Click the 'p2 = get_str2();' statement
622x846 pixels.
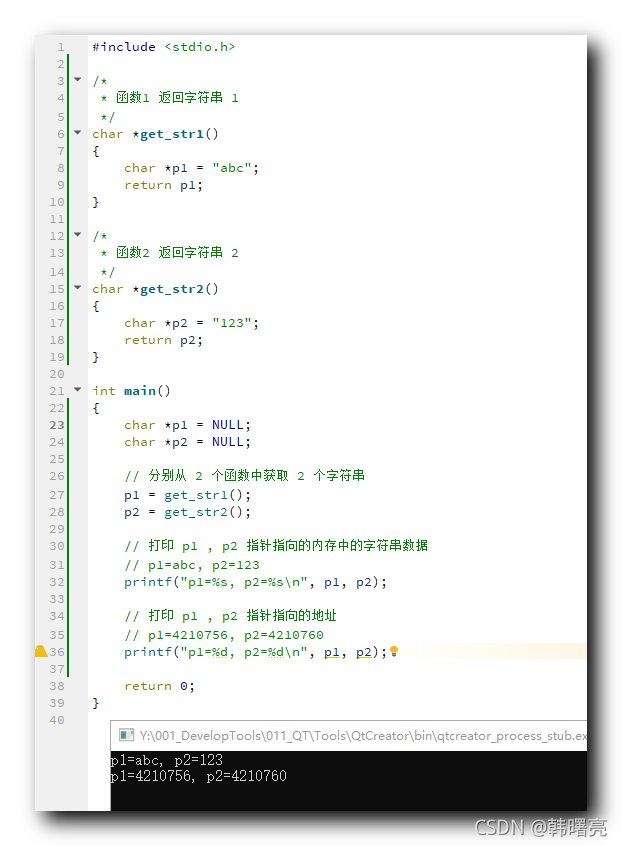[187, 512]
